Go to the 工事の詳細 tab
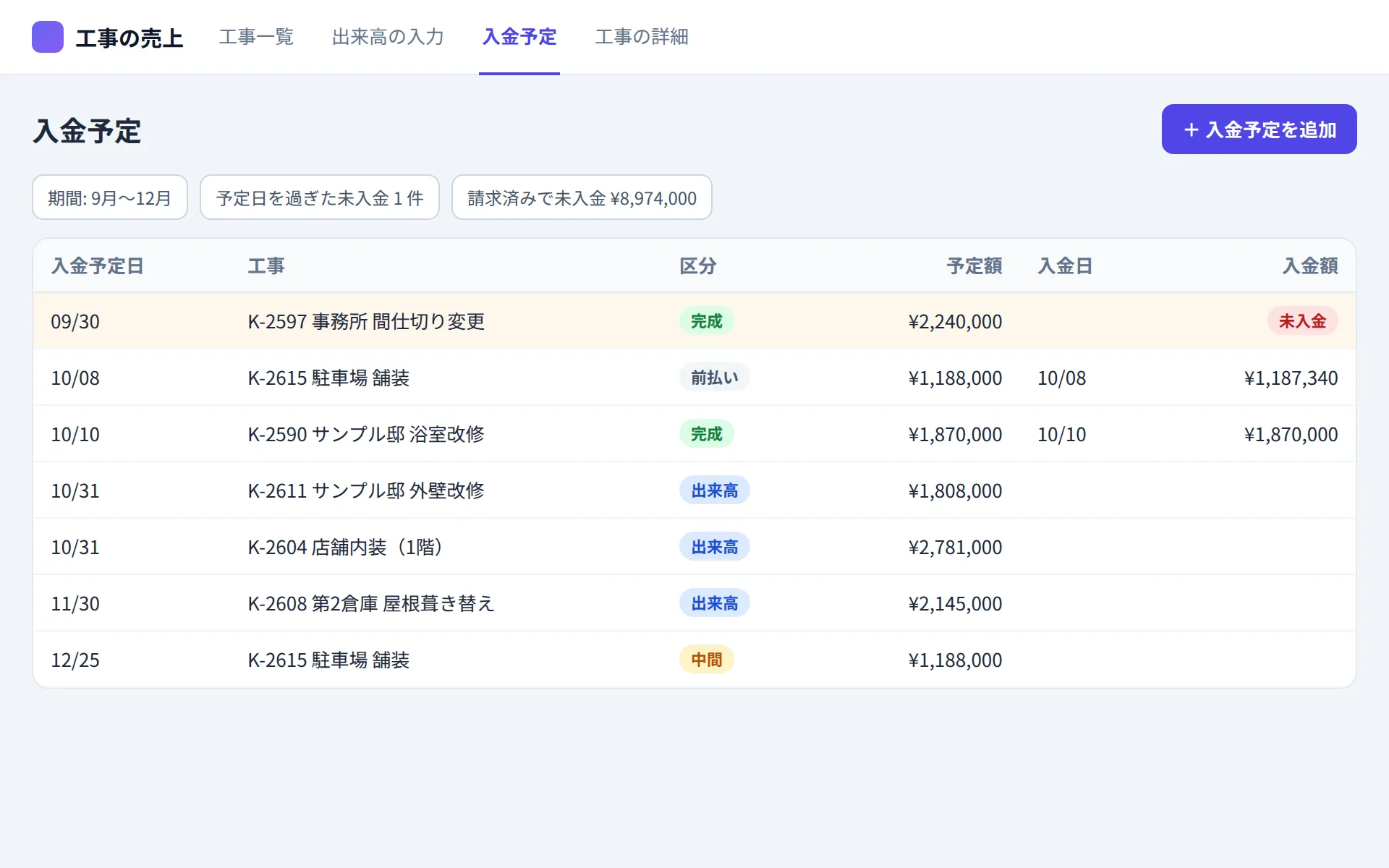The width and height of the screenshot is (1389, 868). tap(642, 37)
